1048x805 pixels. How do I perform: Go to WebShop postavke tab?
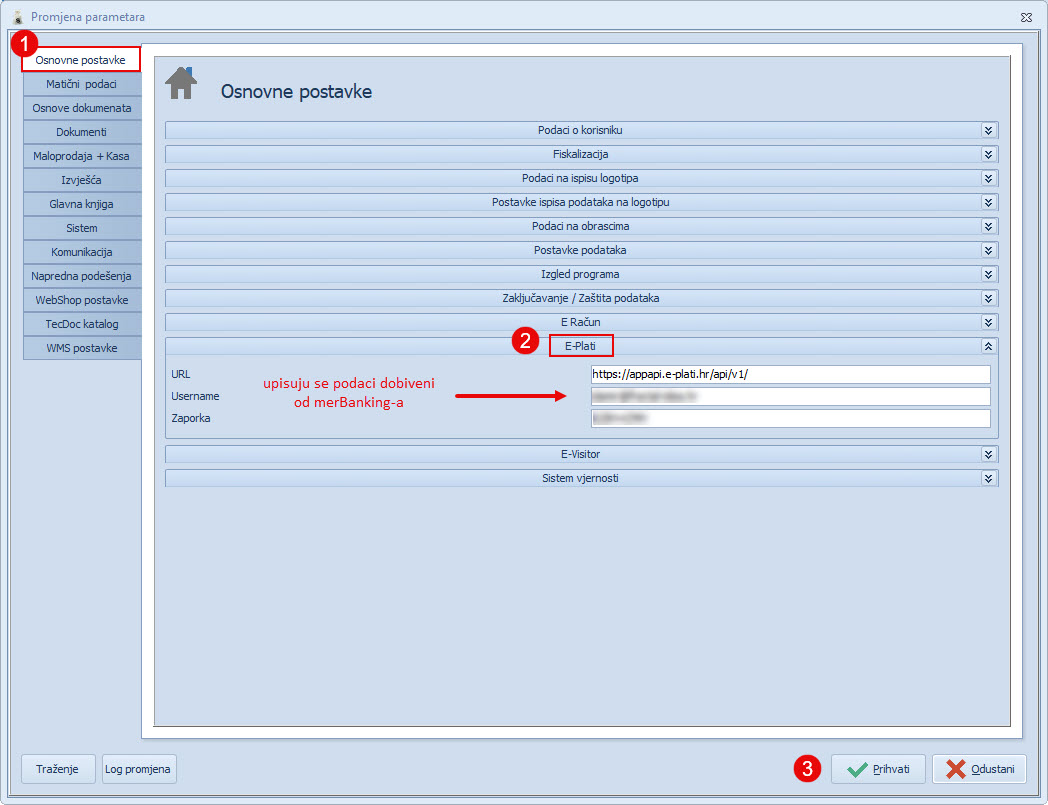coord(81,300)
